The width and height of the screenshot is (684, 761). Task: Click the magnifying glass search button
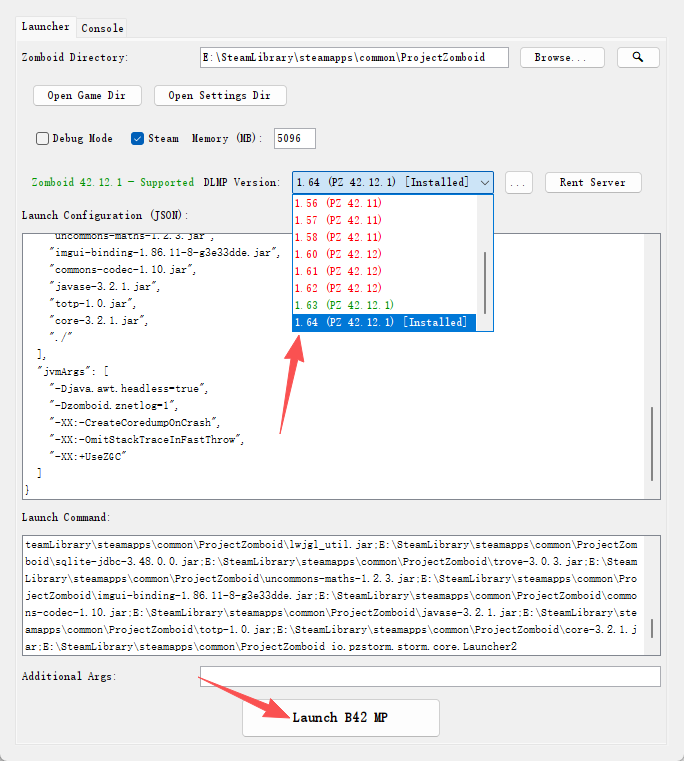(638, 57)
